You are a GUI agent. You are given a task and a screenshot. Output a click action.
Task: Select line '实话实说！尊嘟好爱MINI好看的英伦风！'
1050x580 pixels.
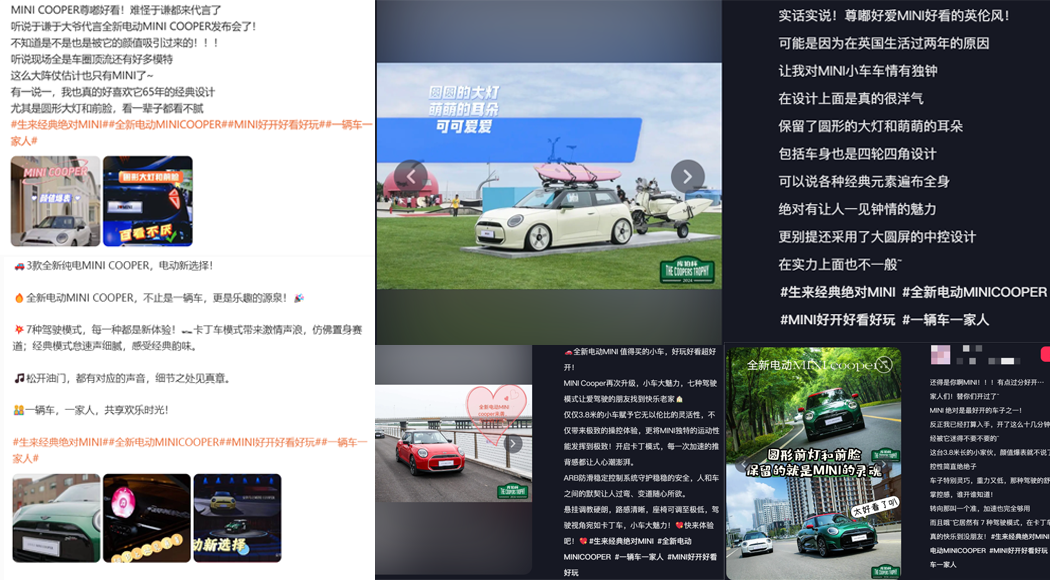pyautogui.click(x=894, y=15)
